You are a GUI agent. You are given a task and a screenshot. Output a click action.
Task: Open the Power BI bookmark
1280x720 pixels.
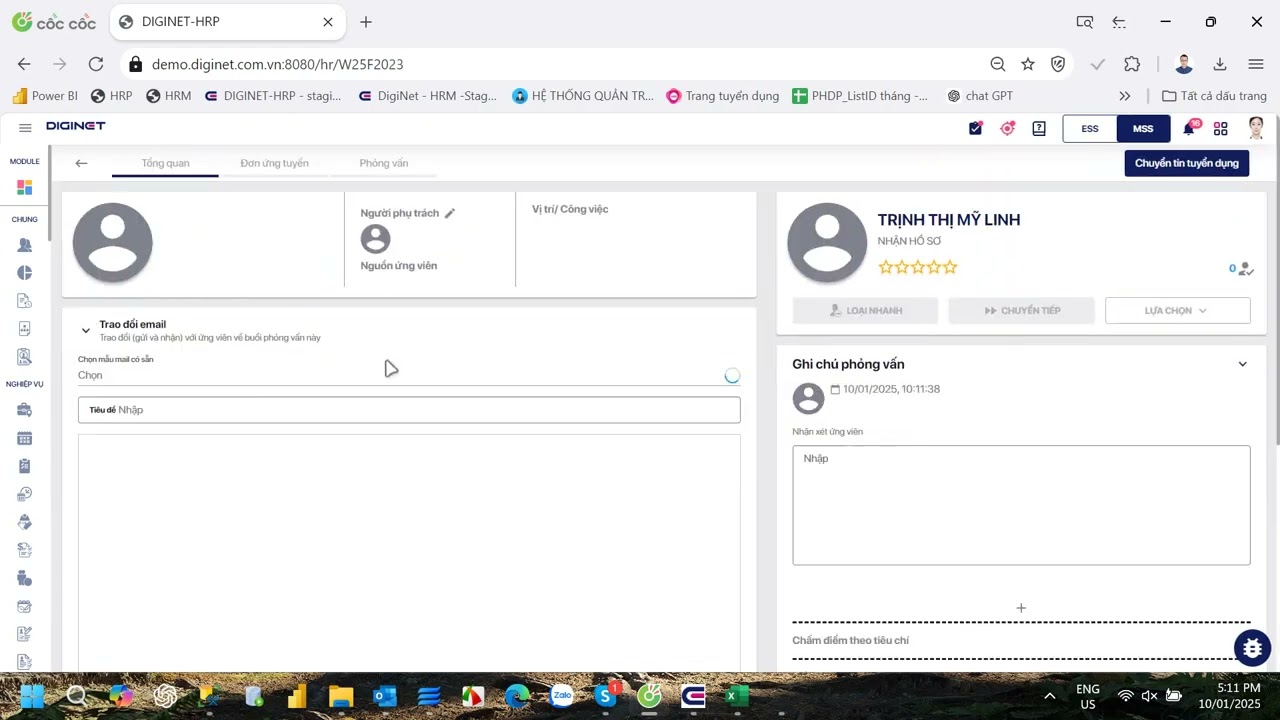[44, 96]
